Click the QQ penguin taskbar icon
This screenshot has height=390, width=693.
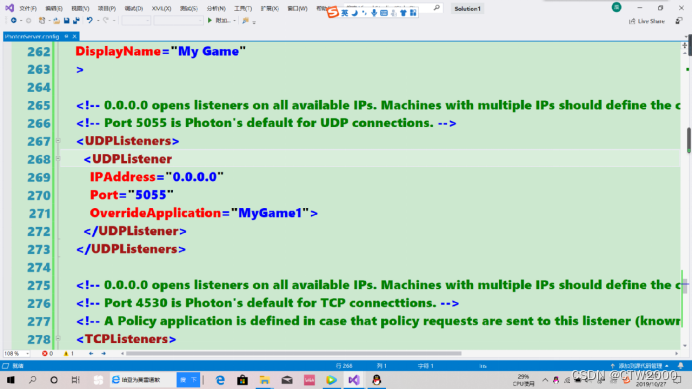[377, 380]
